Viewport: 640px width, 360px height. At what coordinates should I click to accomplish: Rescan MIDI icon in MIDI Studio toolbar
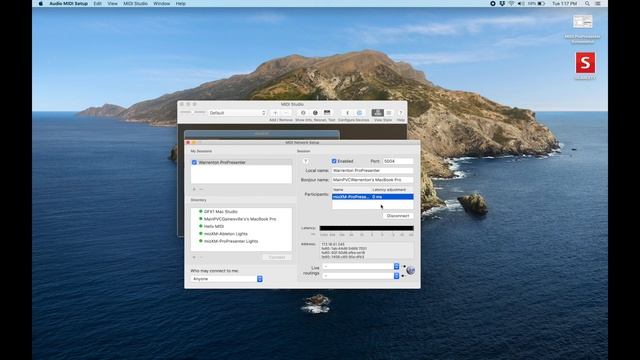click(315, 113)
